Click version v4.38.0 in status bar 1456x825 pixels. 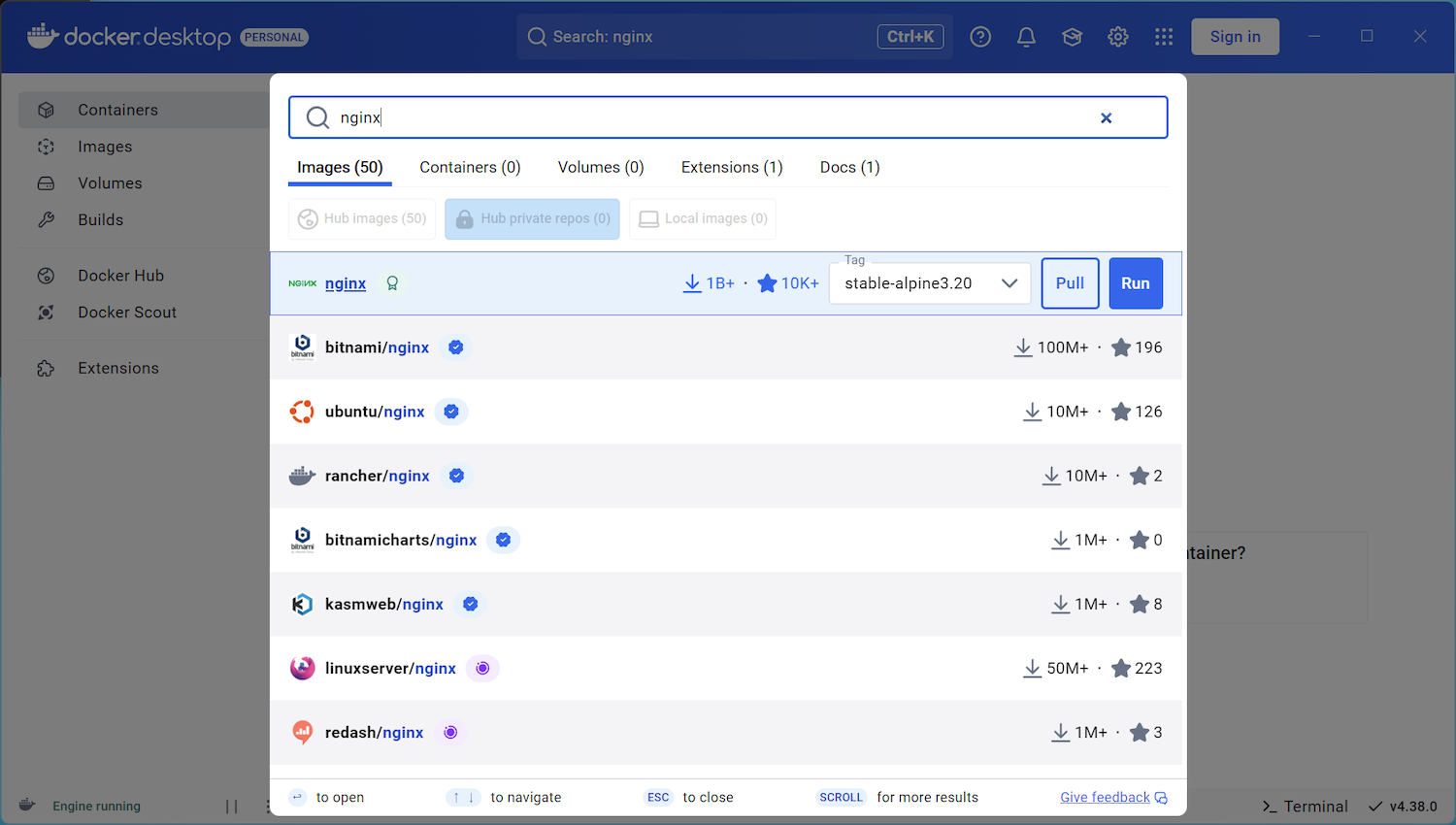pos(1403,806)
